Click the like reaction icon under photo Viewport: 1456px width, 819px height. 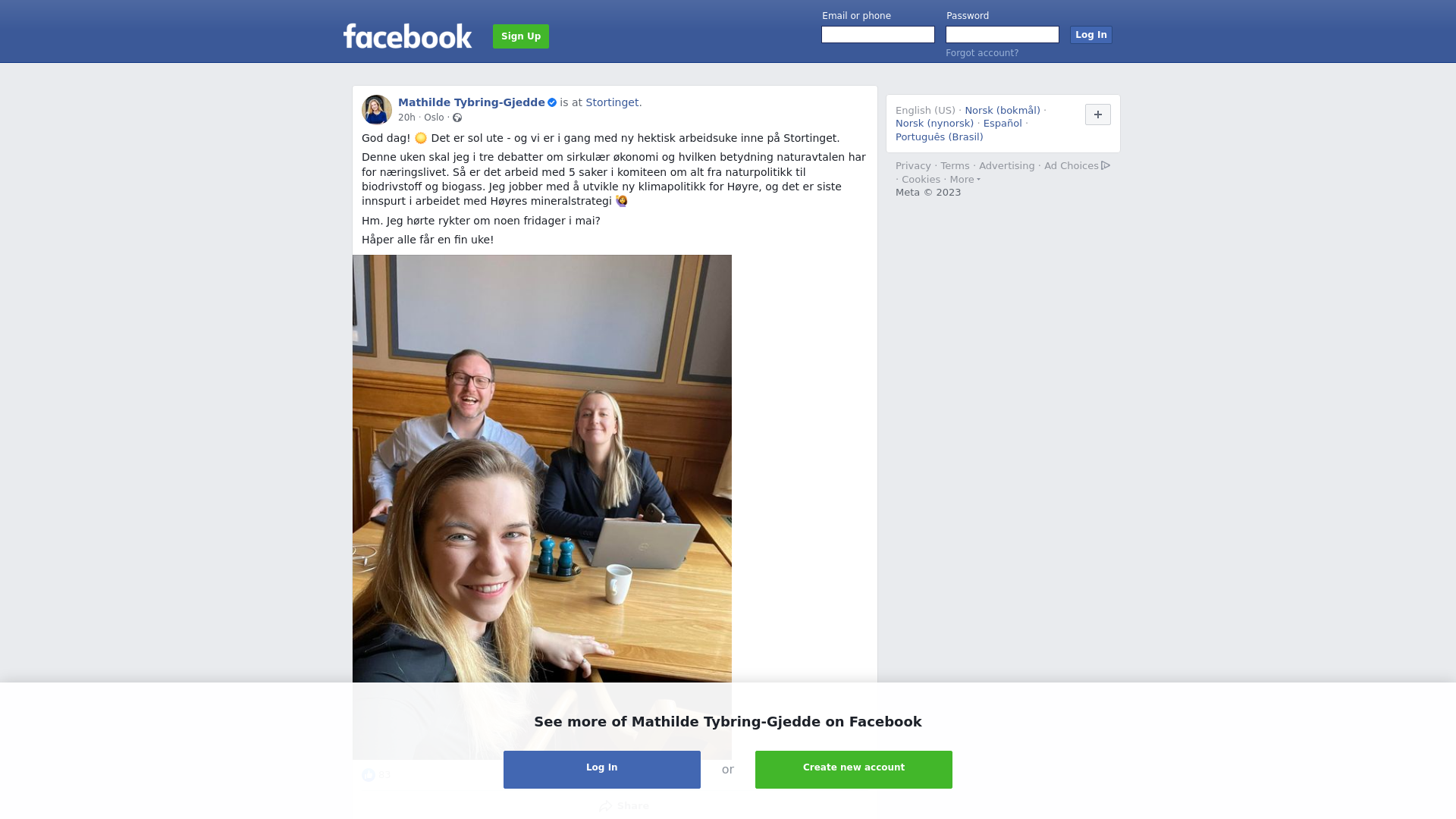(369, 775)
